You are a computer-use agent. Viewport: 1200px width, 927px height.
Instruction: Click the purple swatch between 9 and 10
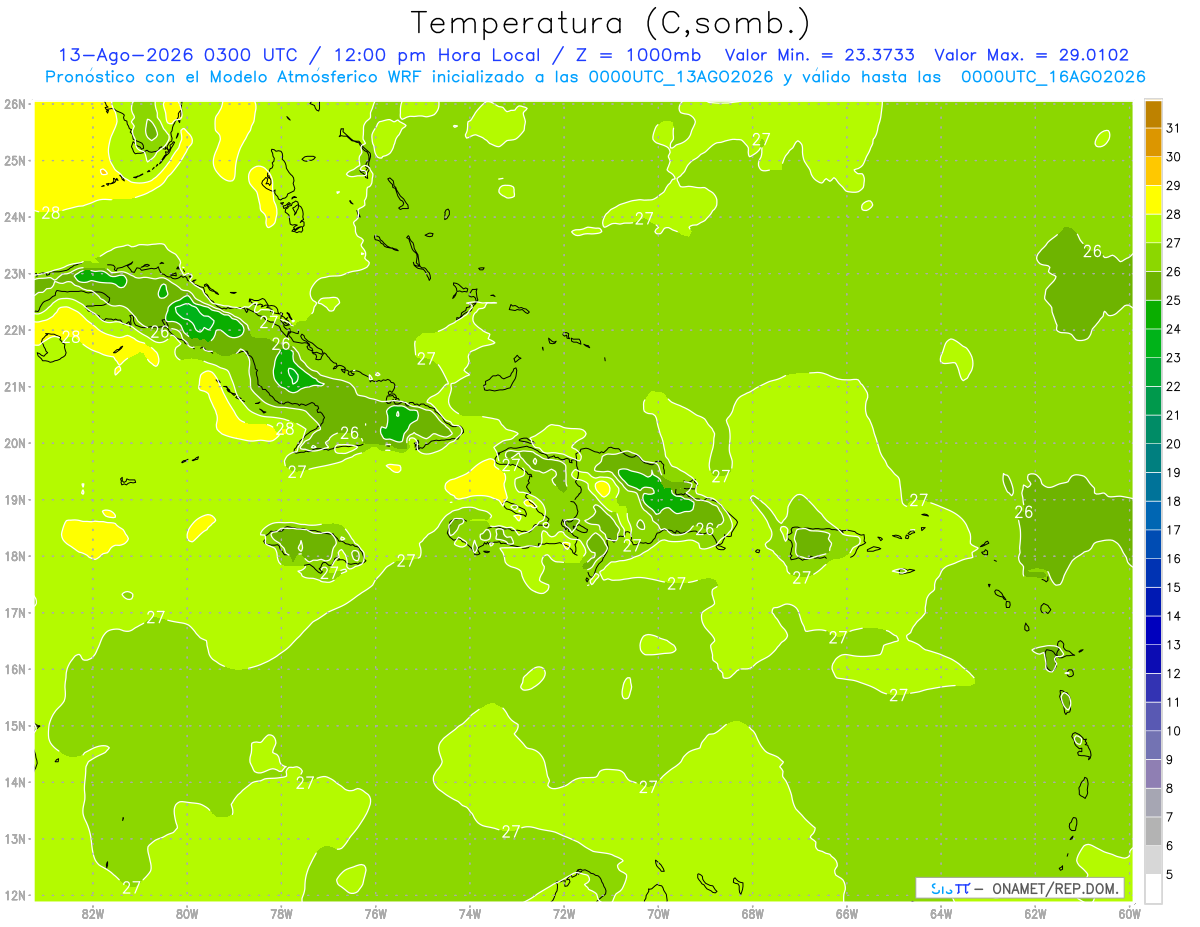[1153, 745]
